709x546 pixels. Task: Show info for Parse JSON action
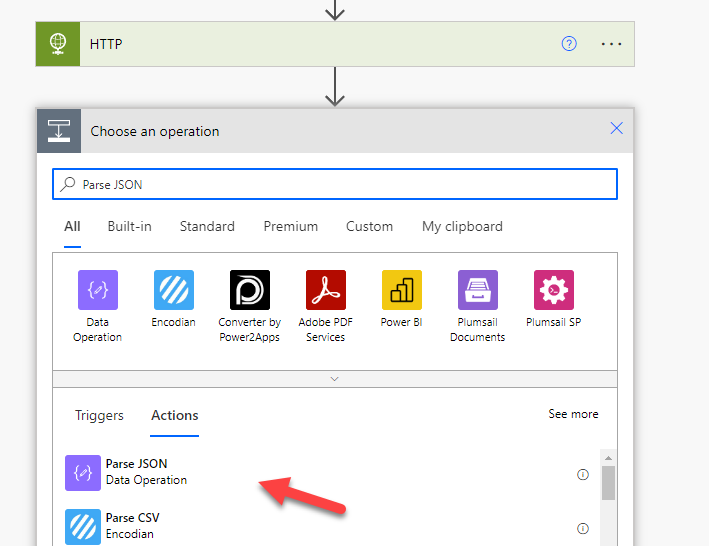(583, 474)
